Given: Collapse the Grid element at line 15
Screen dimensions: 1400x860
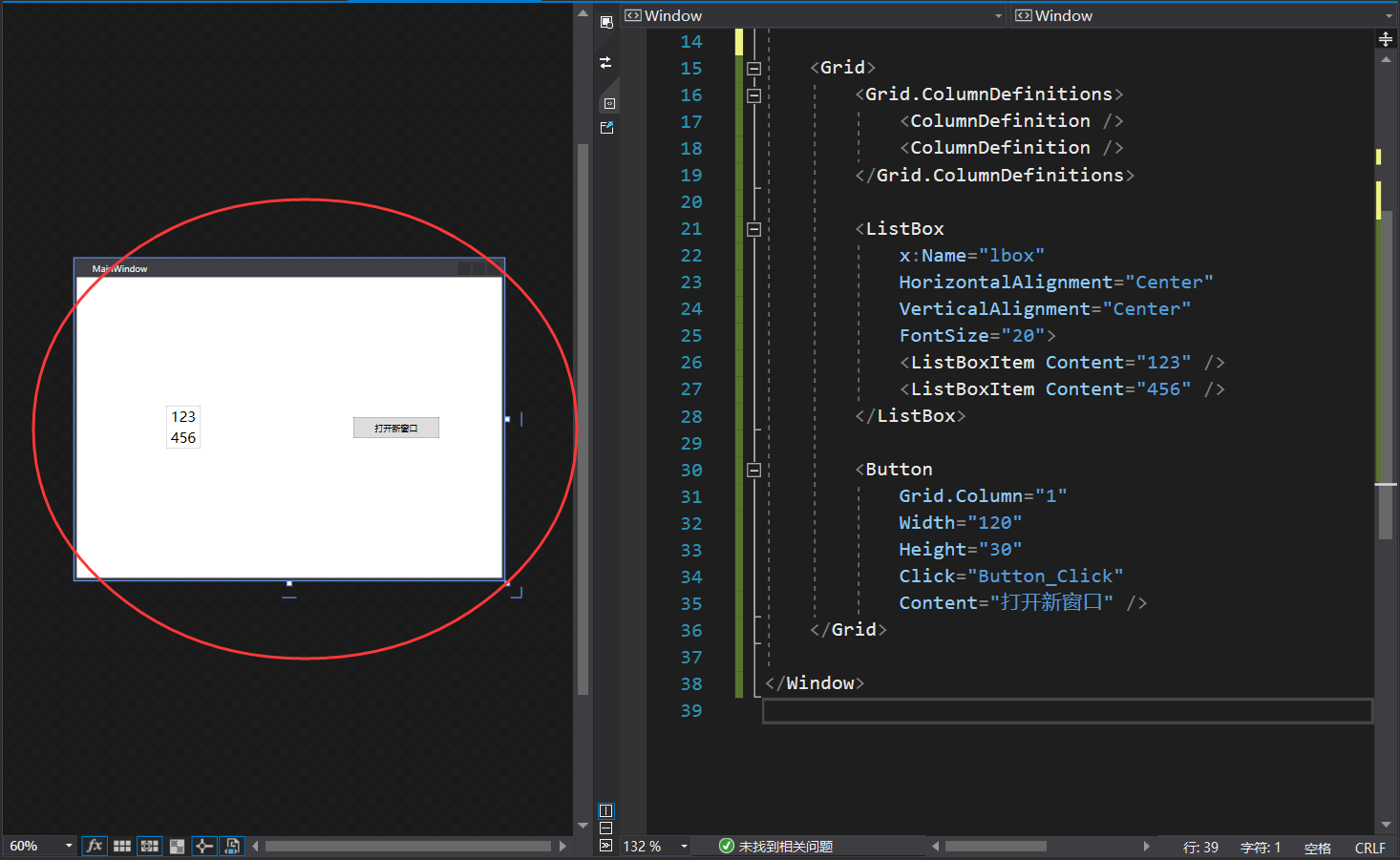Looking at the screenshot, I should pyautogui.click(x=753, y=68).
